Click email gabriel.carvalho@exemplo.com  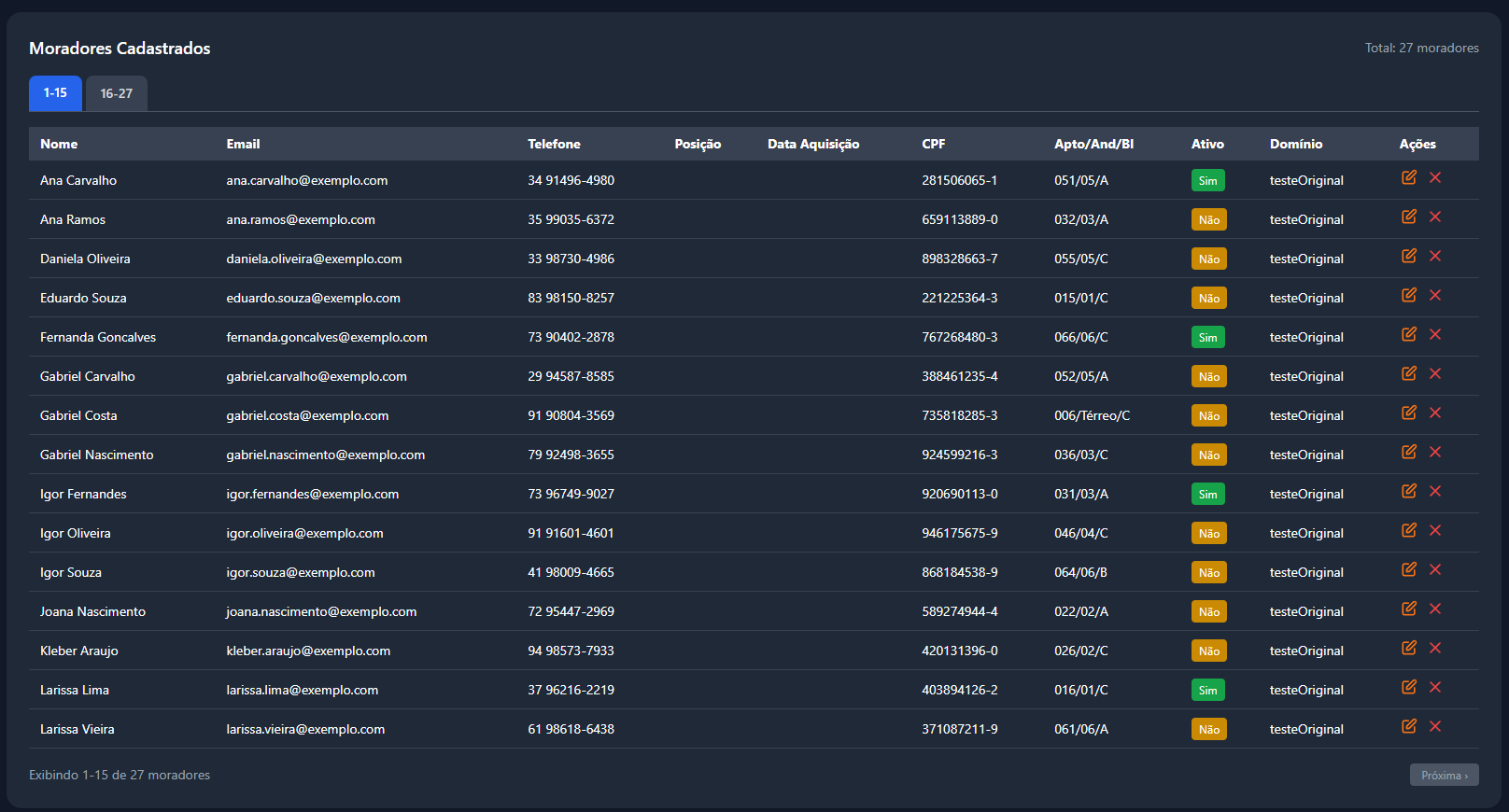pos(317,376)
